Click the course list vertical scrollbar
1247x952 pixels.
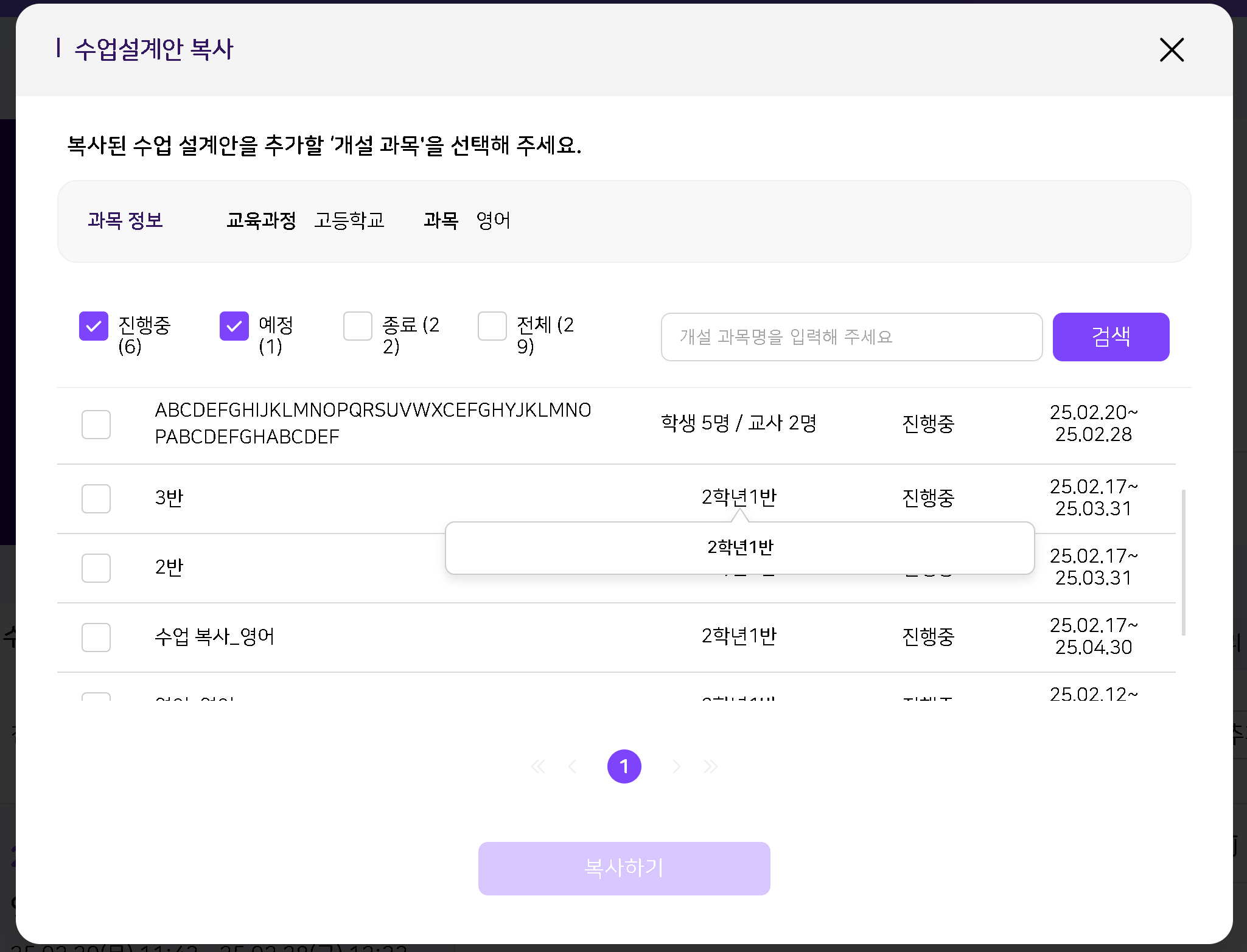[1184, 562]
